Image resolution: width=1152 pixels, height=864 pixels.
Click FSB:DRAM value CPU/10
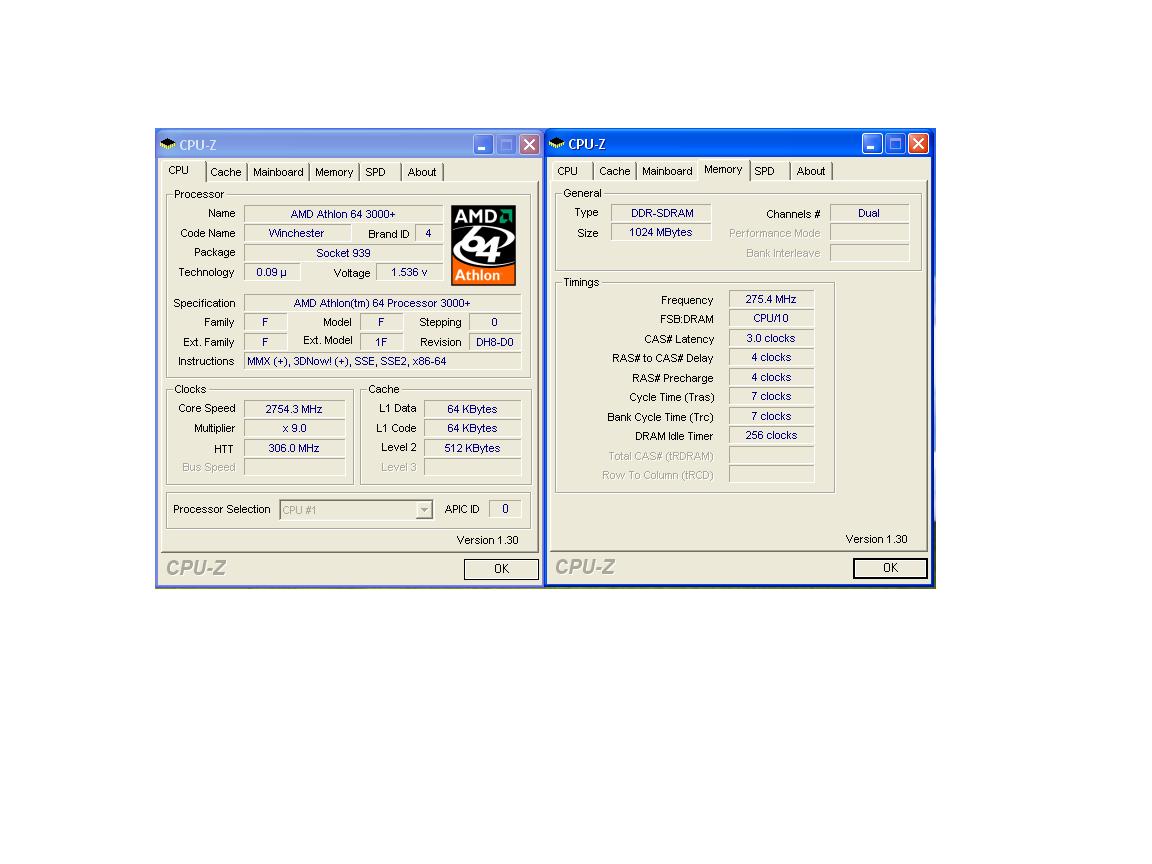pos(771,318)
